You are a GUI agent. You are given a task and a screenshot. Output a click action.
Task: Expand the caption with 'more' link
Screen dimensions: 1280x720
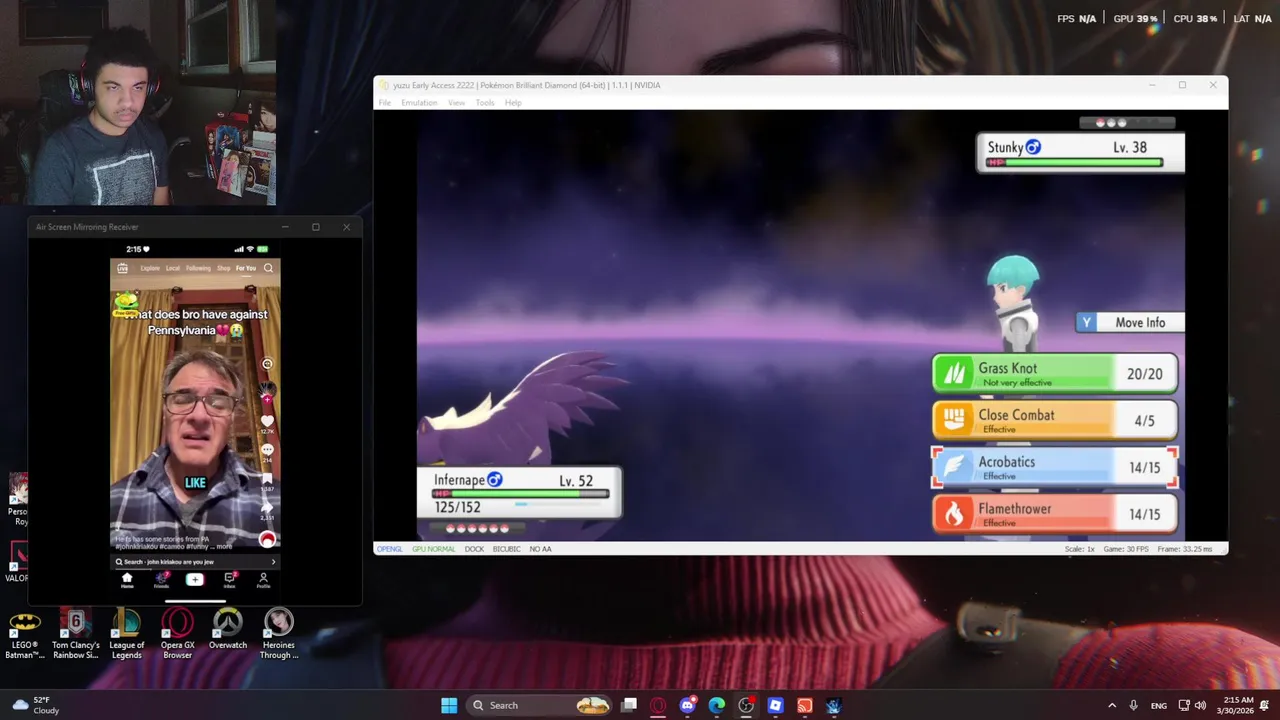(x=223, y=547)
